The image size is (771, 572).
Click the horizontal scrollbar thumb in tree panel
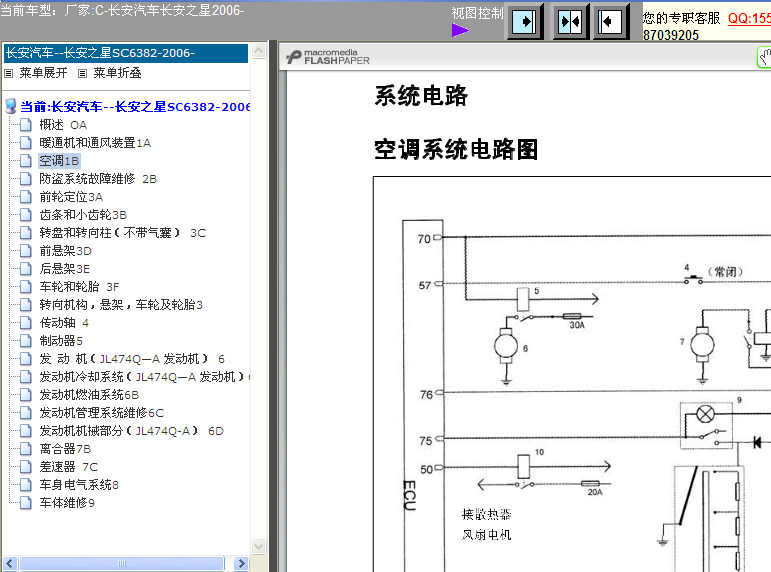[121, 563]
